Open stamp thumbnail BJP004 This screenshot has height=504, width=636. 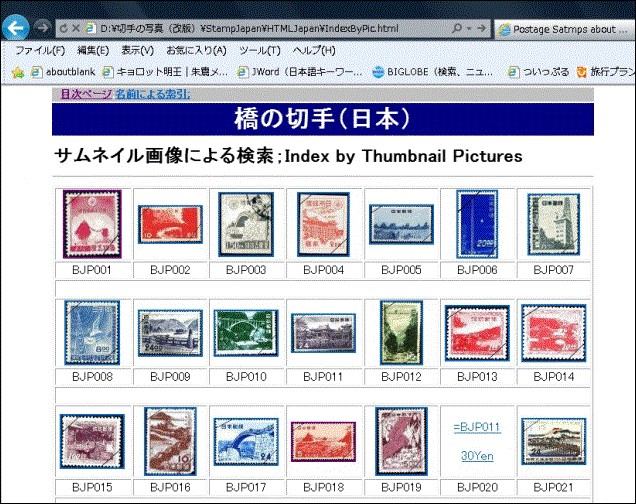click(x=323, y=224)
